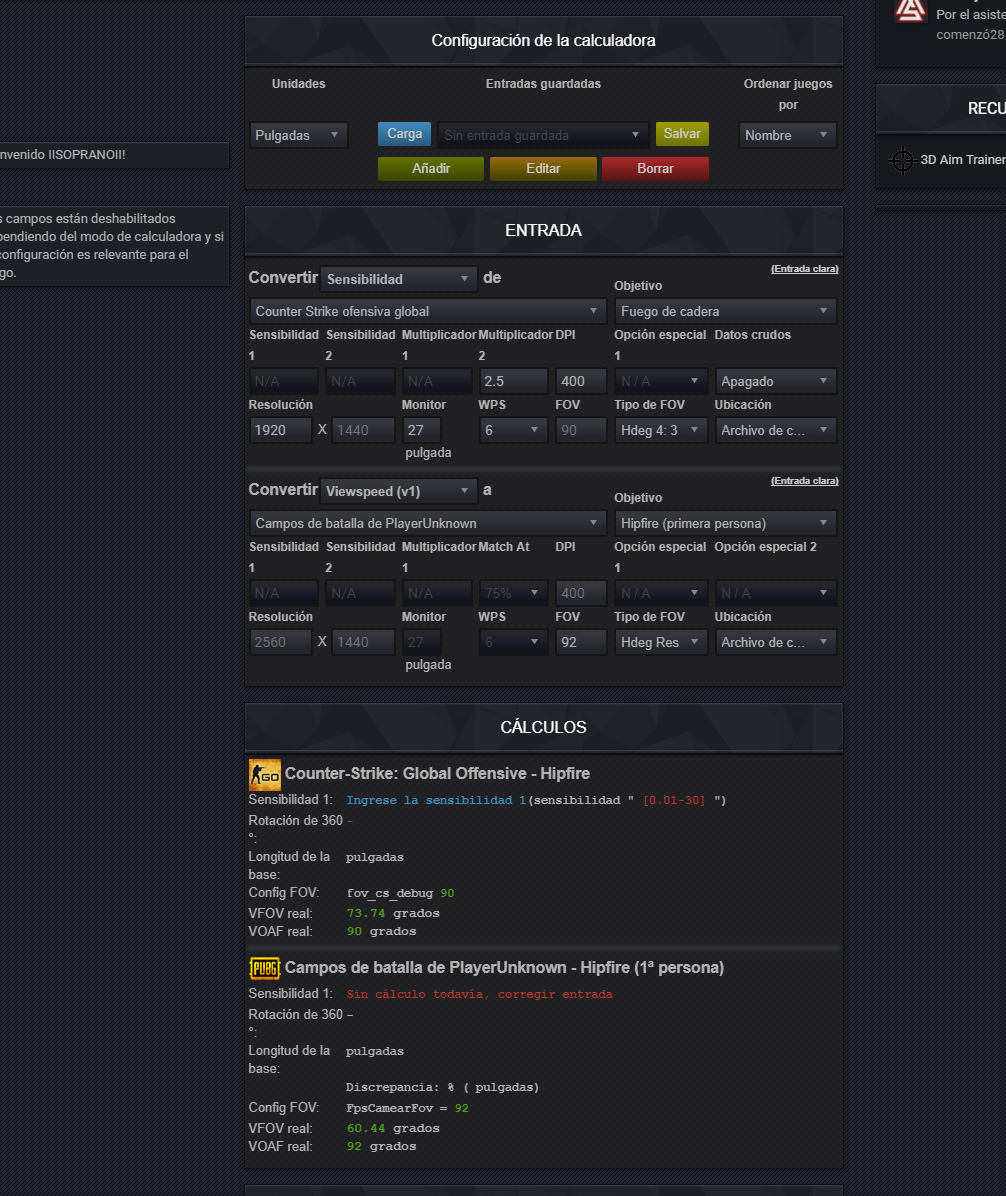Open the Counter Strike ofensiva global game dropdown

point(428,311)
